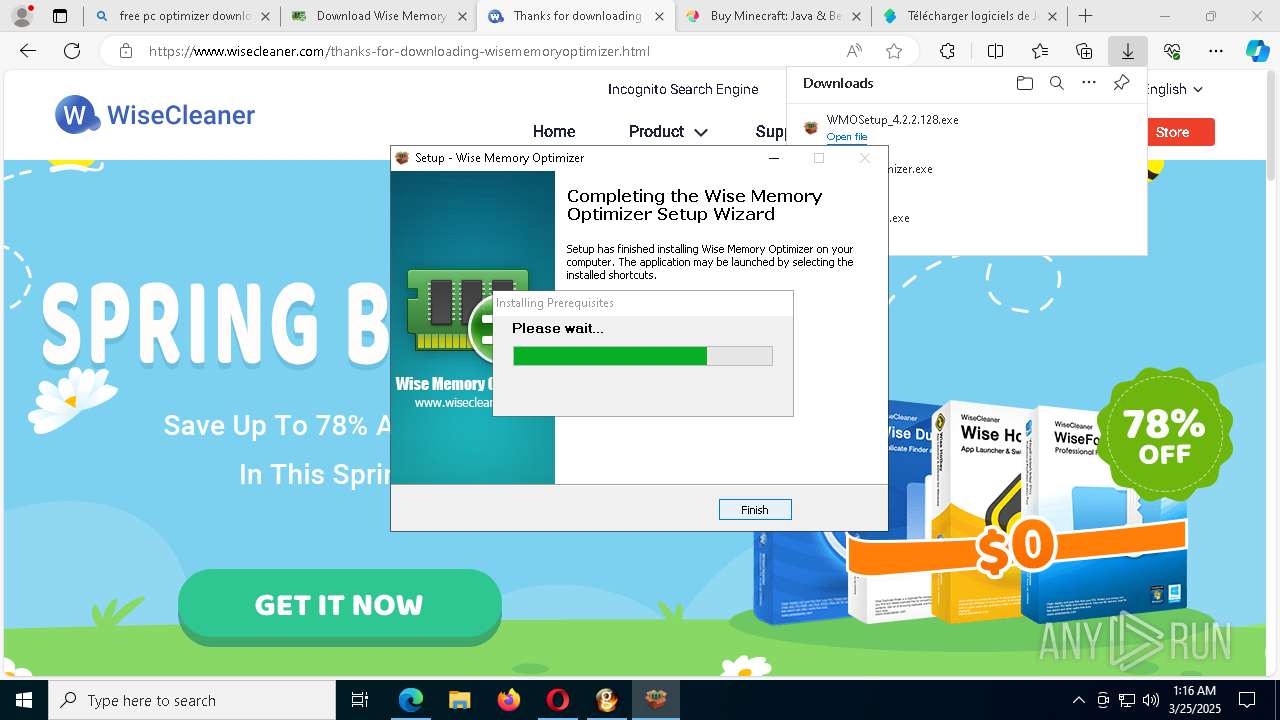Open the notifications center icon
The image size is (1280, 720).
click(x=1247, y=700)
